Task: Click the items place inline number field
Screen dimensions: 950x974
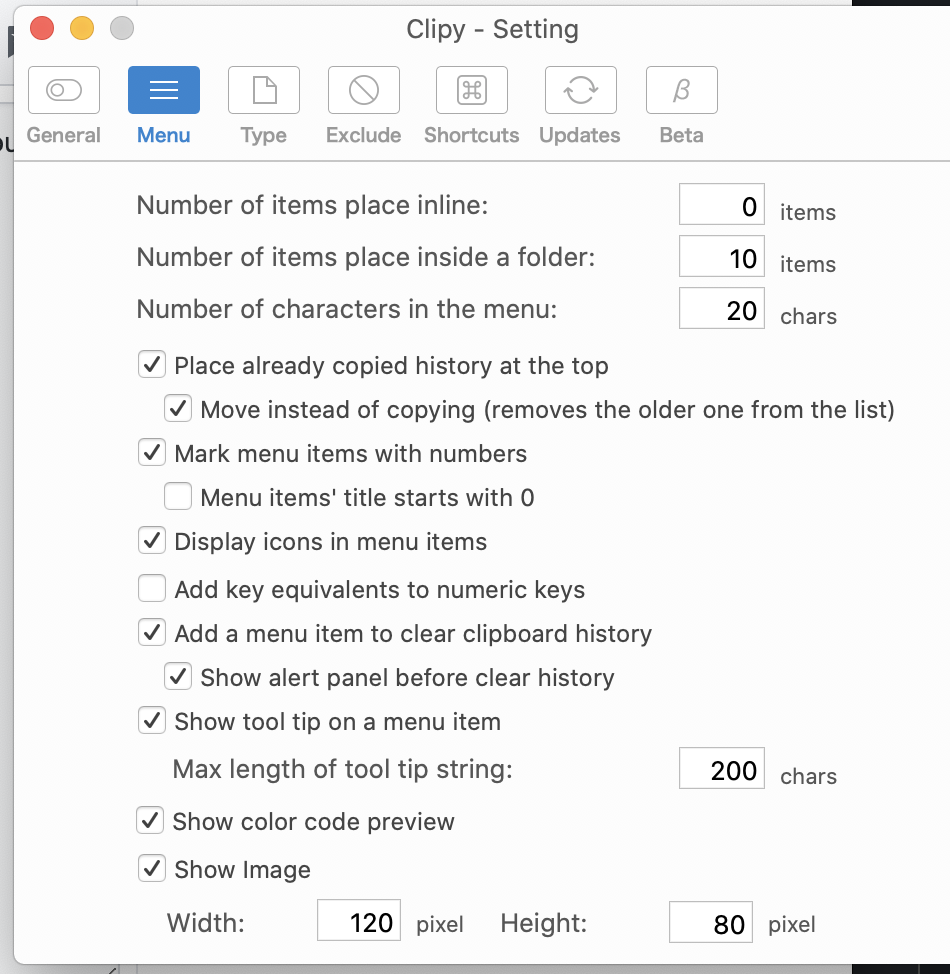Action: point(721,204)
